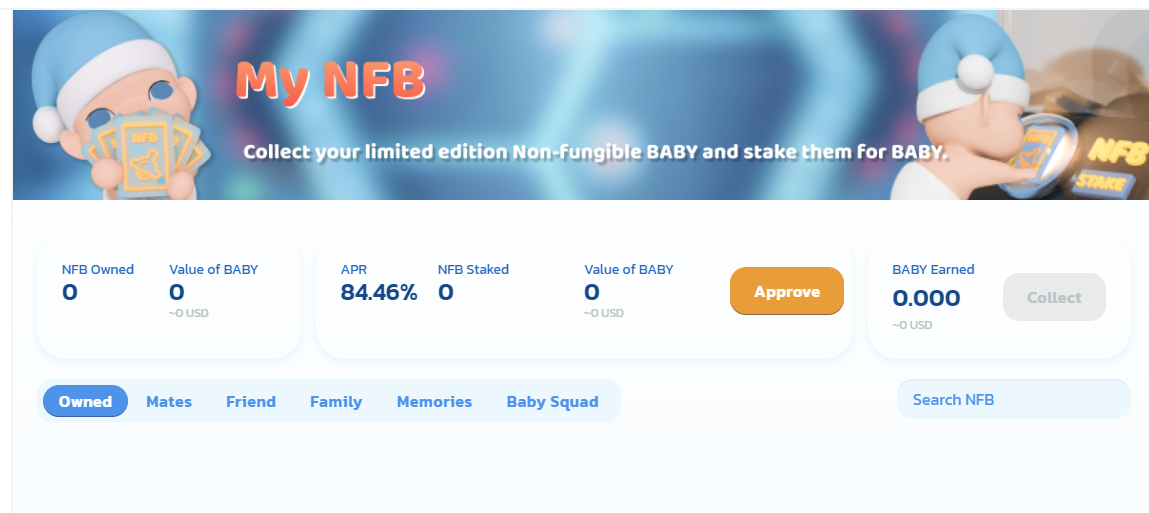Click the NFB Staked label
The height and width of the screenshot is (513, 1149).
pyautogui.click(x=473, y=269)
